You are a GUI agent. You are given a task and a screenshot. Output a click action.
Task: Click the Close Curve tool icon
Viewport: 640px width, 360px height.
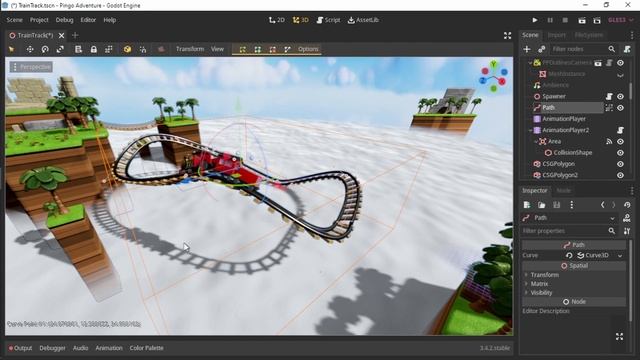tap(287, 49)
